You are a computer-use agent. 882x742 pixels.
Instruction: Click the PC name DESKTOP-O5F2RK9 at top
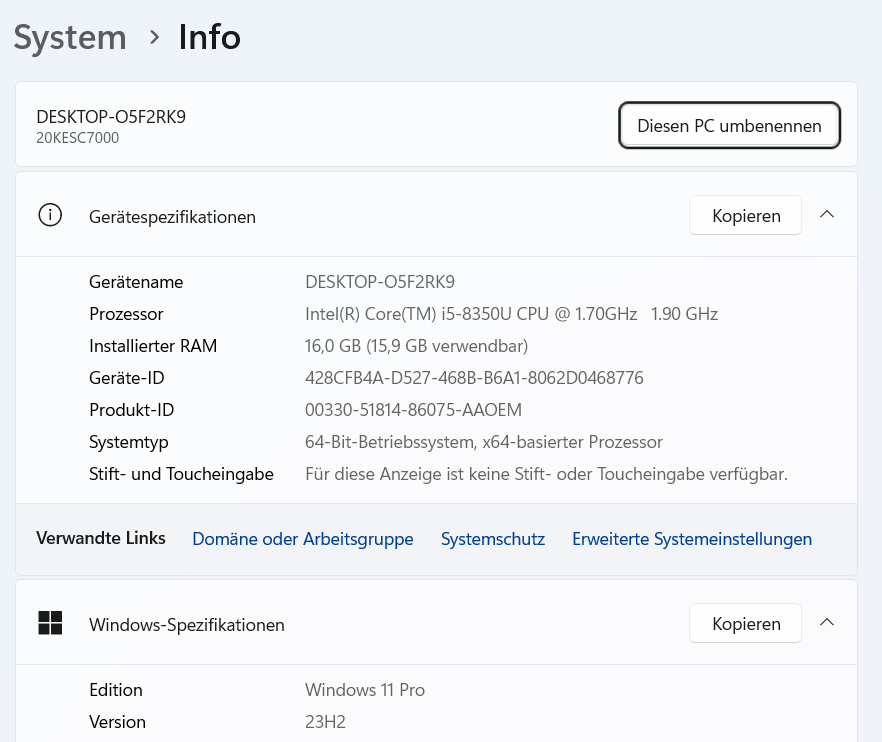(x=111, y=116)
